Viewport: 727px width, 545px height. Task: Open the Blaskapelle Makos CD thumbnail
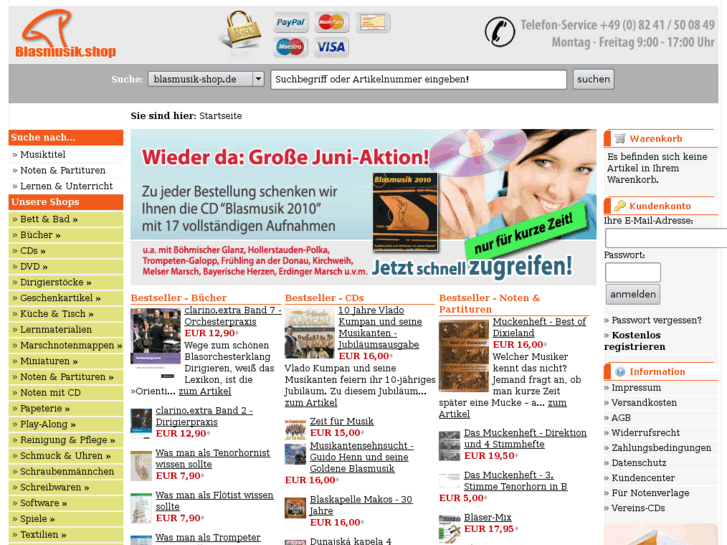tap(295, 507)
